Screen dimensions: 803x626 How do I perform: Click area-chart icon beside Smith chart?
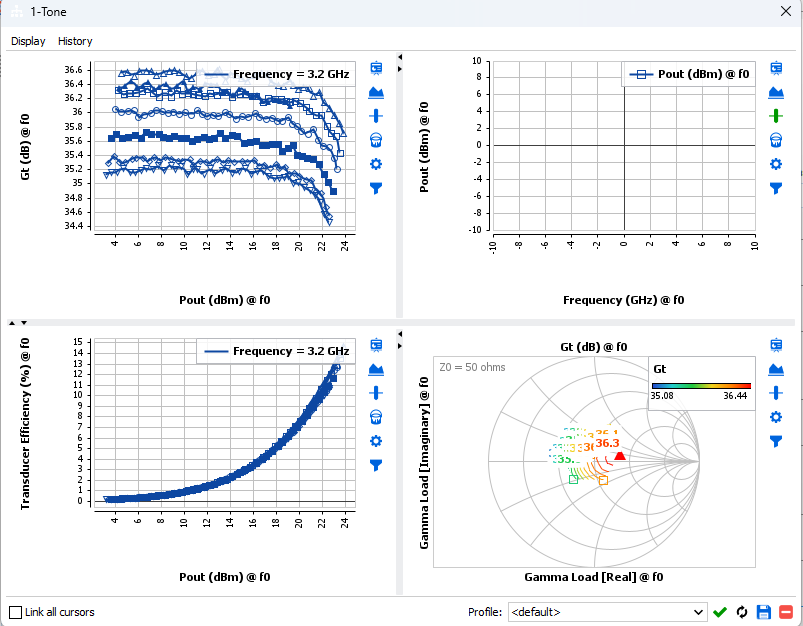point(776,369)
